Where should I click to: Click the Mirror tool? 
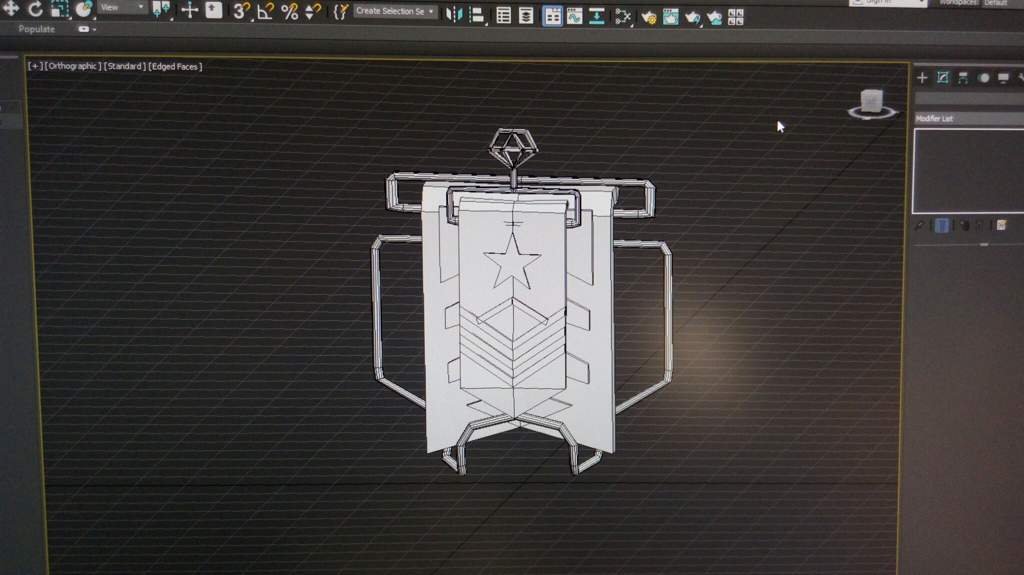453,14
